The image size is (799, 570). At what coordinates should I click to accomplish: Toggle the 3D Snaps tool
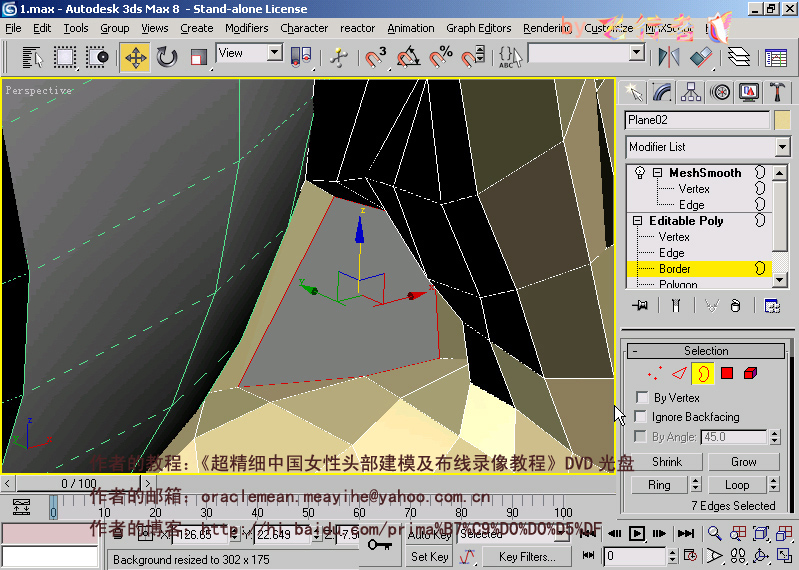pyautogui.click(x=376, y=57)
